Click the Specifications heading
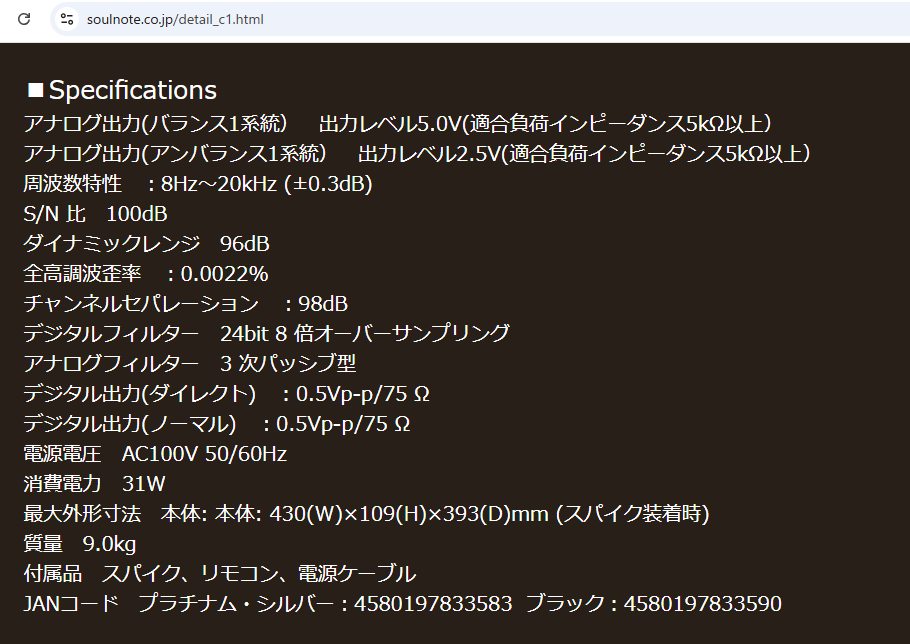 [x=132, y=90]
